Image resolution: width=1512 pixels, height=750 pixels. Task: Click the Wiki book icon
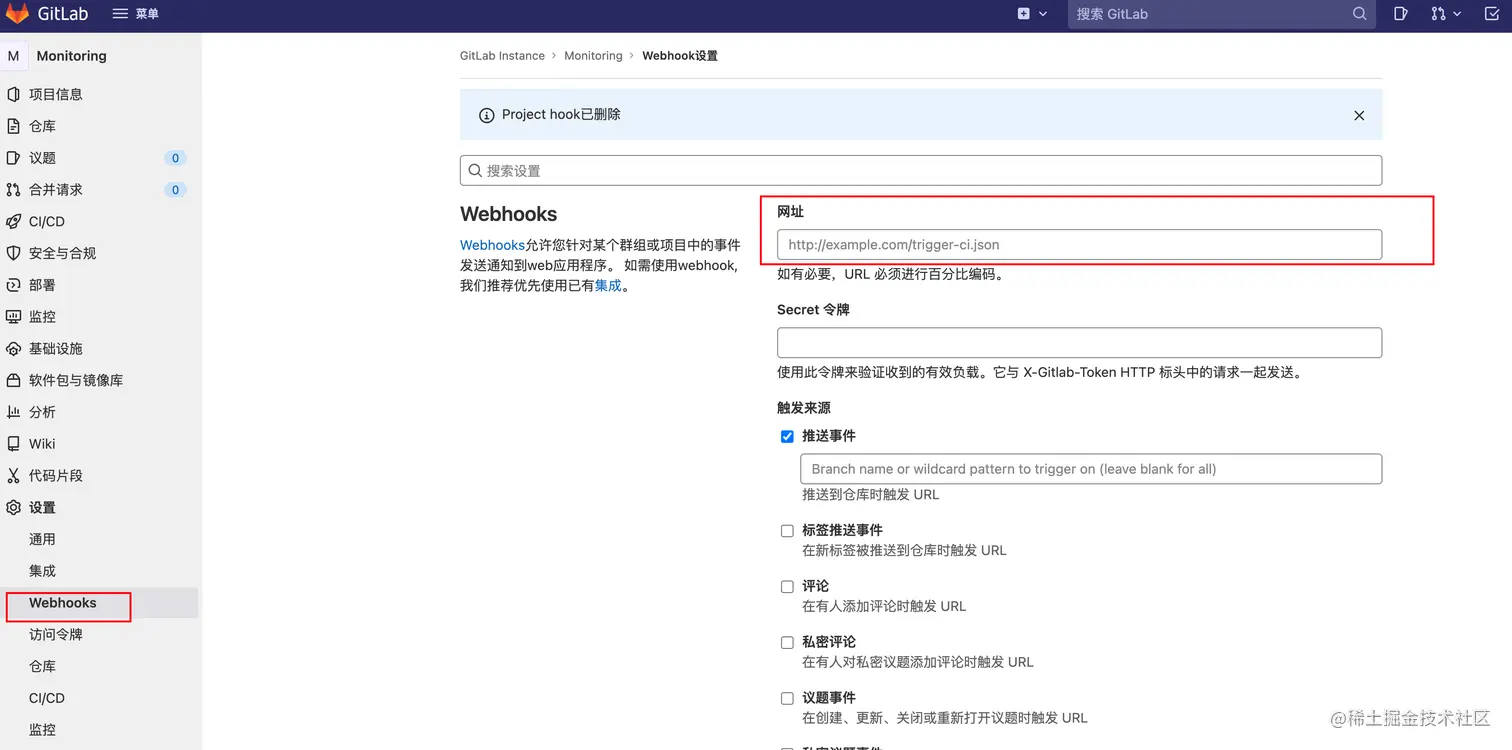13,444
